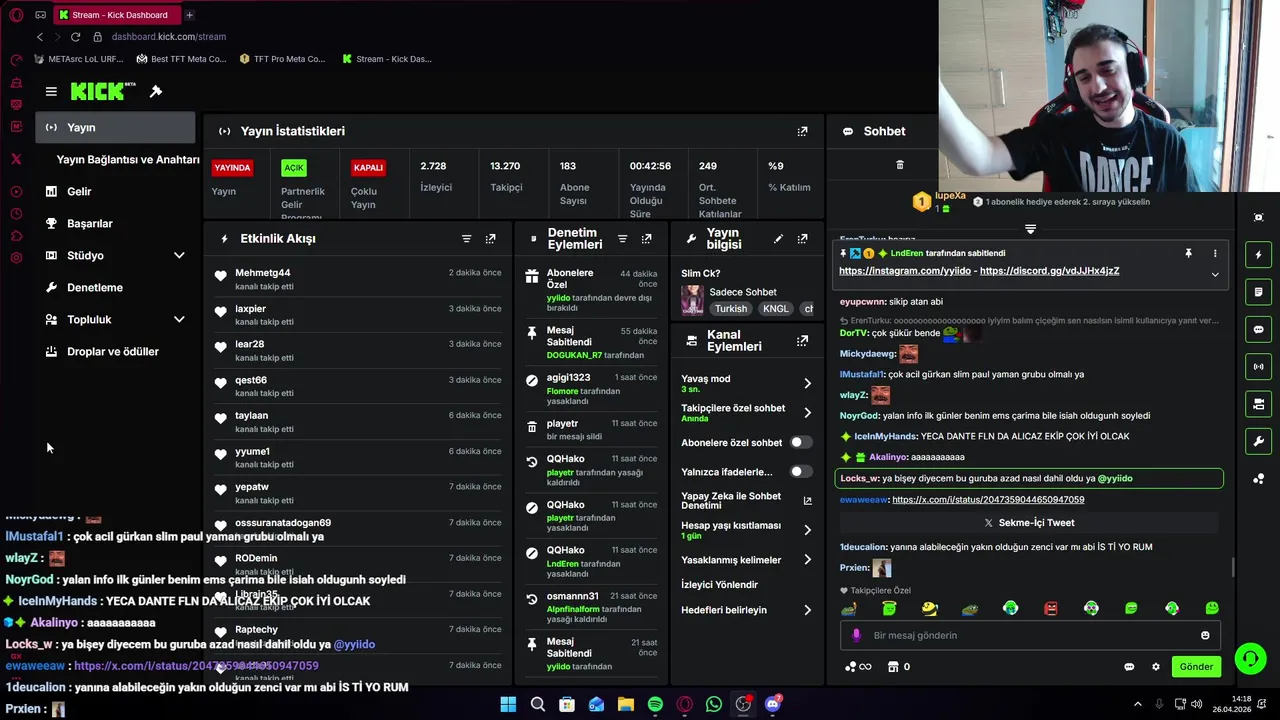This screenshot has height=720, width=1280.
Task: Click the Turkish tag in Yayın bilgisi
Action: (x=730, y=309)
